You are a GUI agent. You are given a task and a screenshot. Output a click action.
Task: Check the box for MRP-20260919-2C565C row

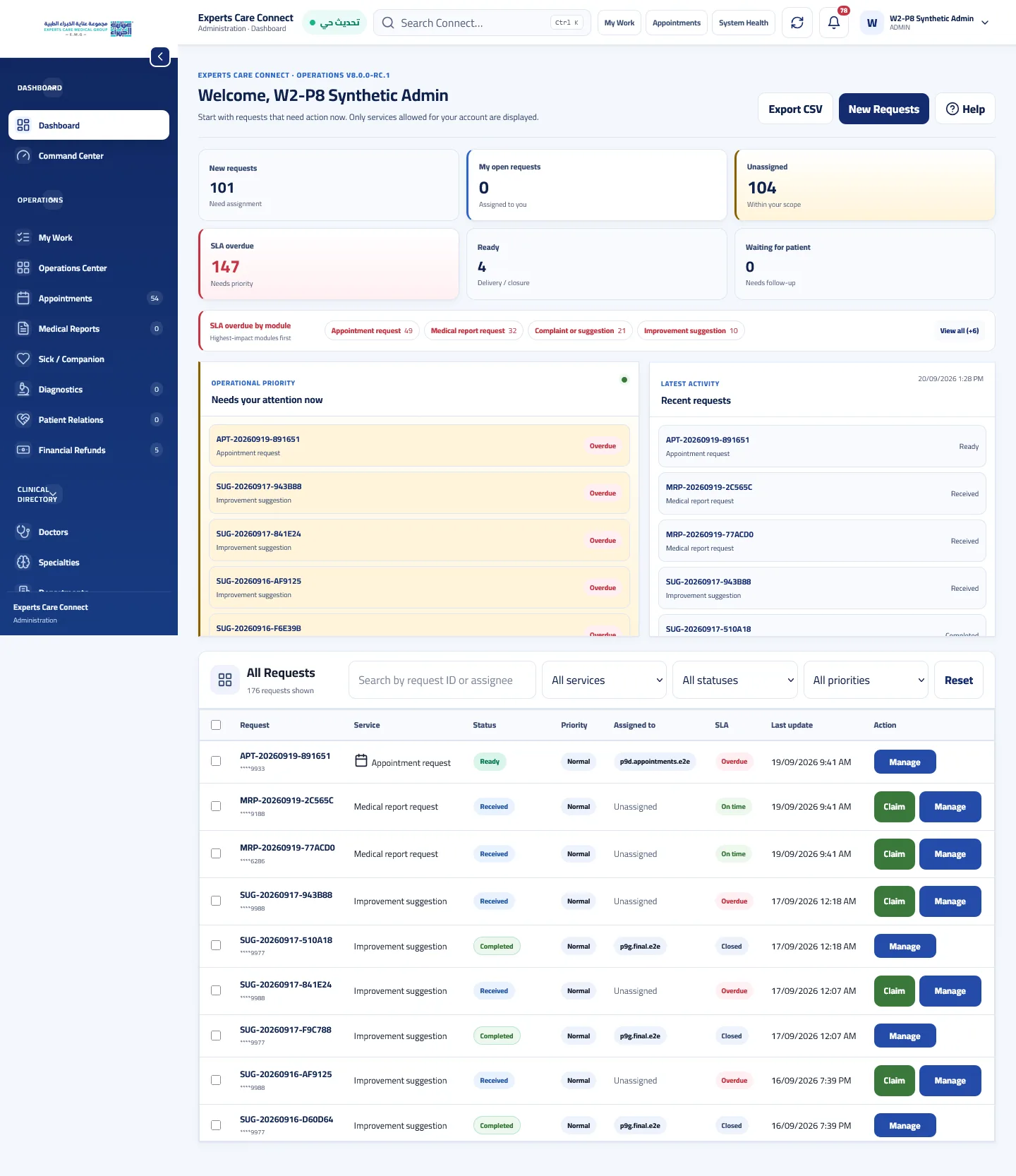click(x=216, y=806)
